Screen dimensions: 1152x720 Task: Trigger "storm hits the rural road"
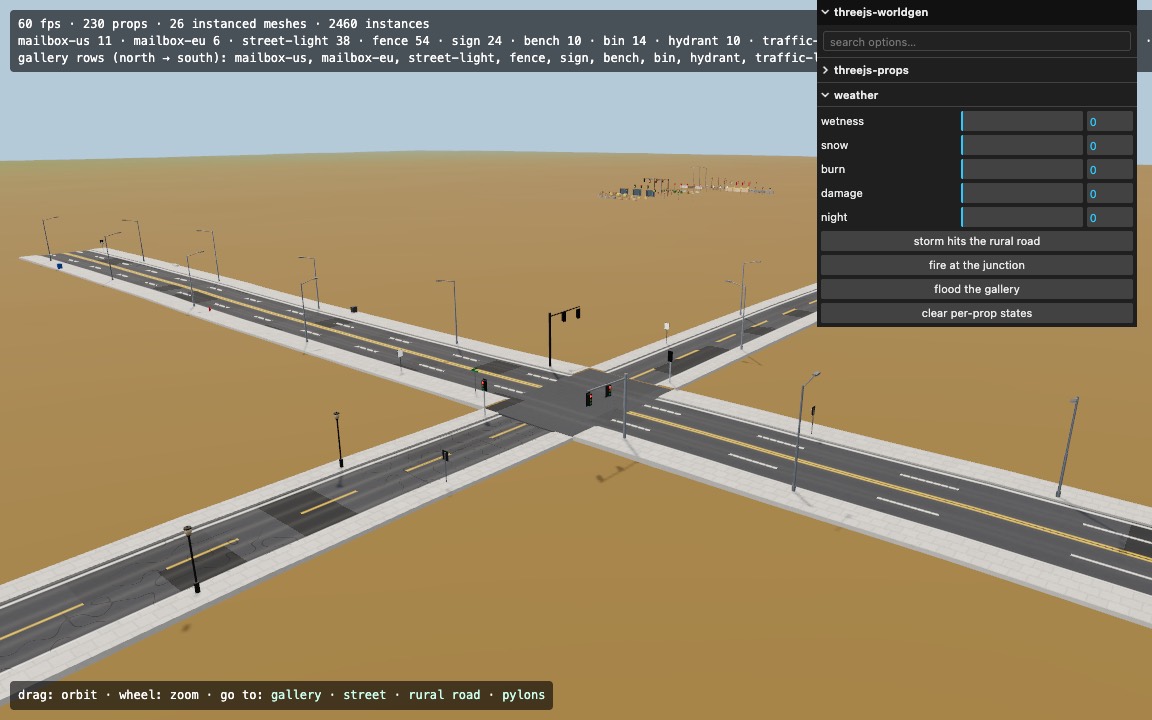(976, 241)
